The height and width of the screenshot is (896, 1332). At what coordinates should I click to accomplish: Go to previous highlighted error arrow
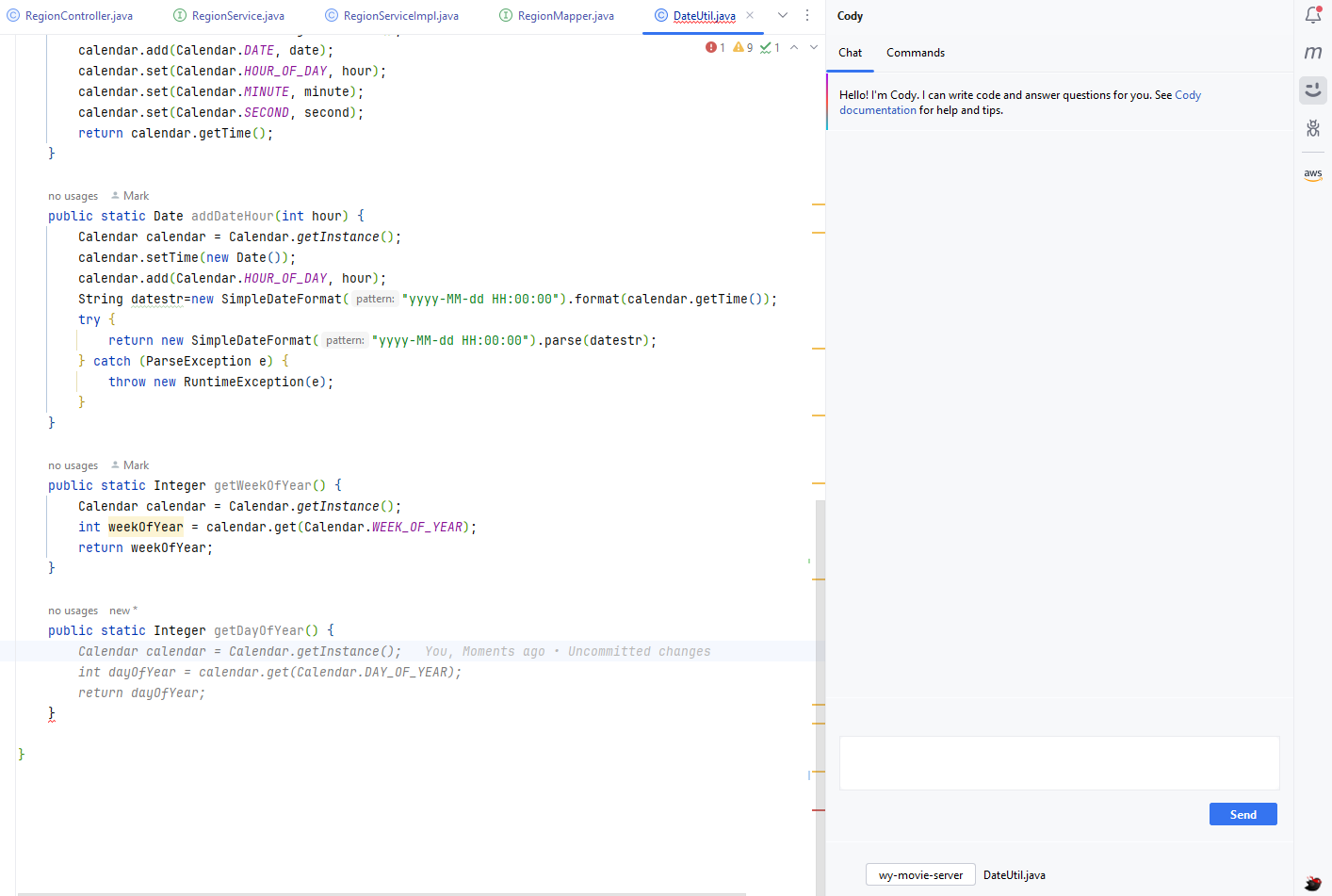pyautogui.click(x=794, y=47)
